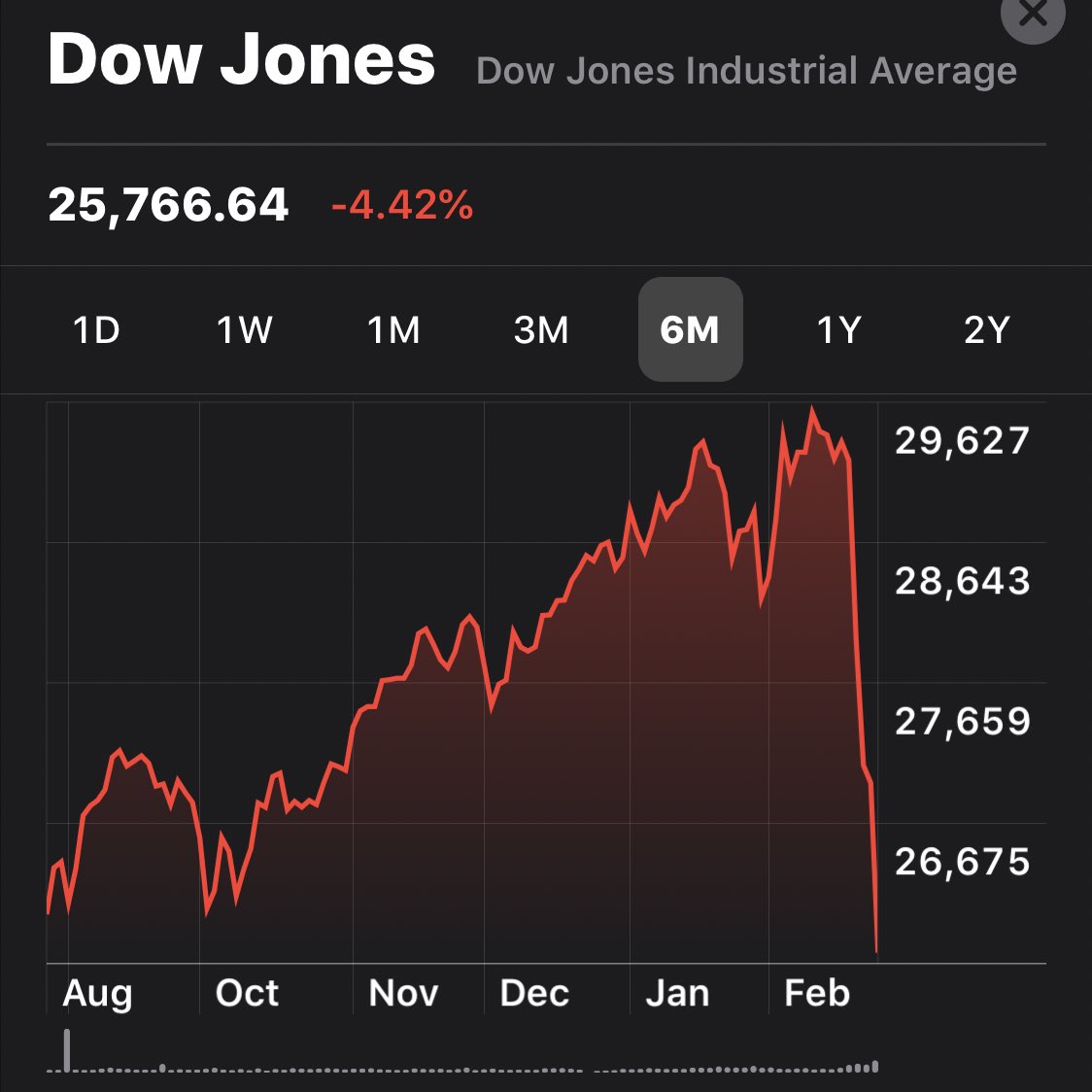Switch chart to 1Y range
This screenshot has height=1092, width=1092.
838,330
